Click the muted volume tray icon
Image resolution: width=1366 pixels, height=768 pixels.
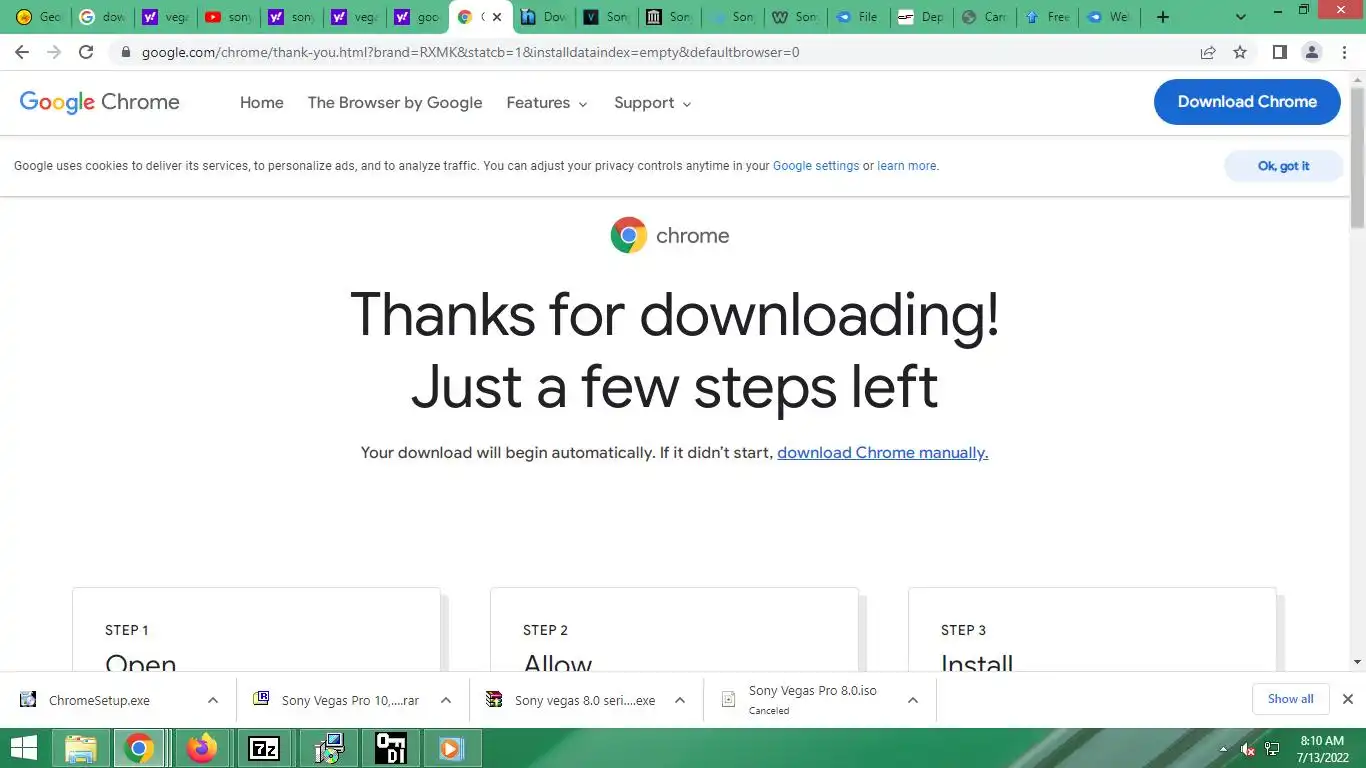tap(1248, 749)
